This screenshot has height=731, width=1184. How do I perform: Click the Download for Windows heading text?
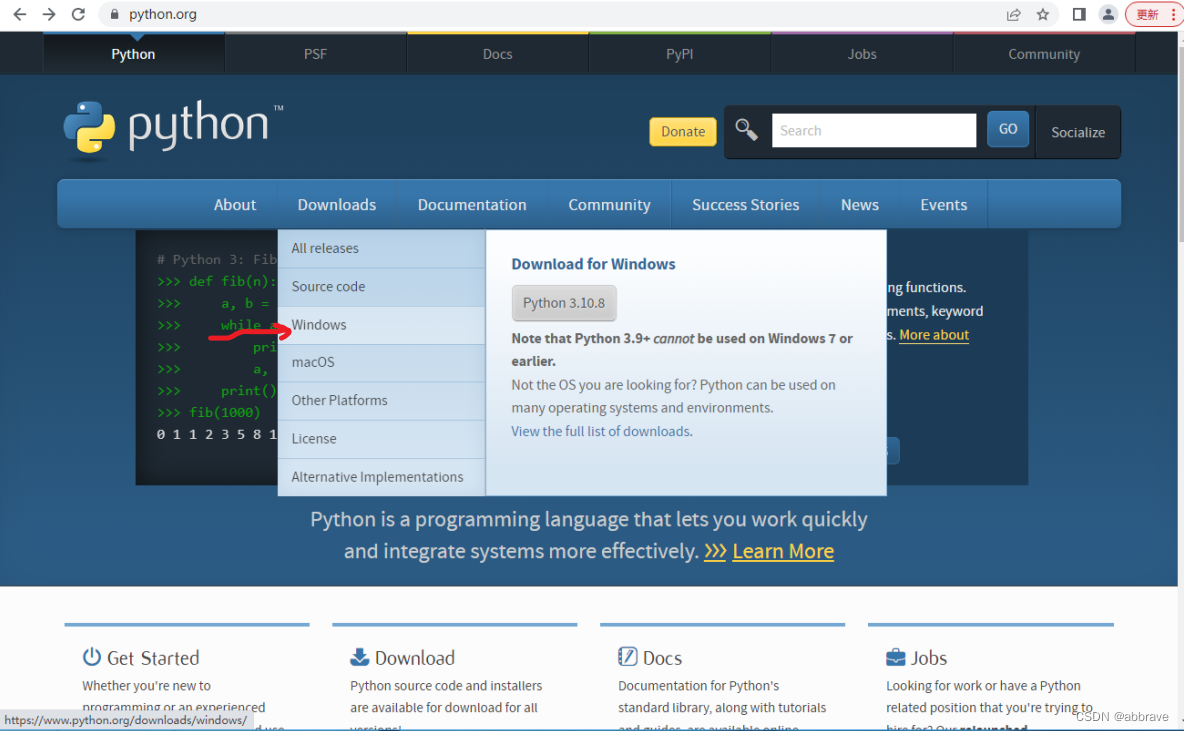(594, 264)
